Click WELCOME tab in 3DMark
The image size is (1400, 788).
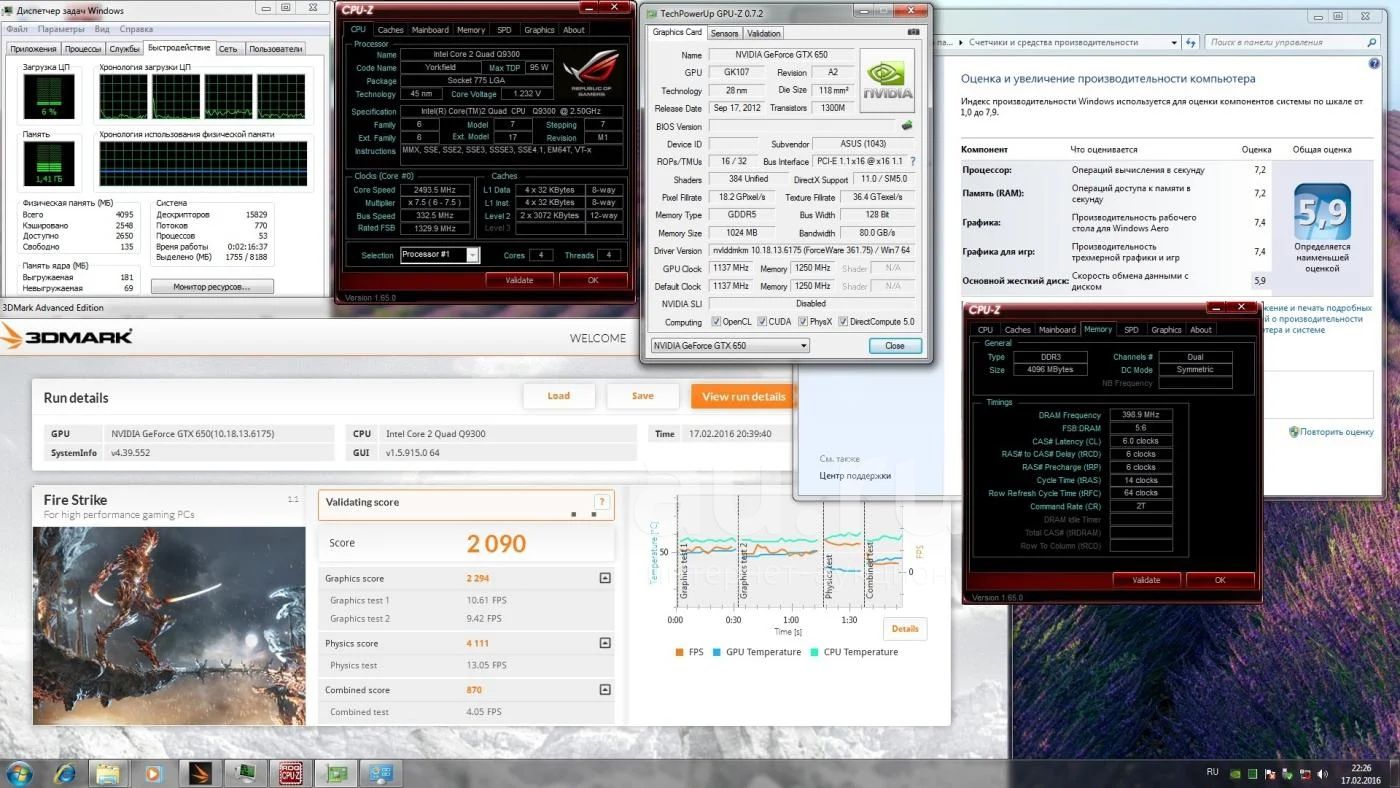pos(598,338)
